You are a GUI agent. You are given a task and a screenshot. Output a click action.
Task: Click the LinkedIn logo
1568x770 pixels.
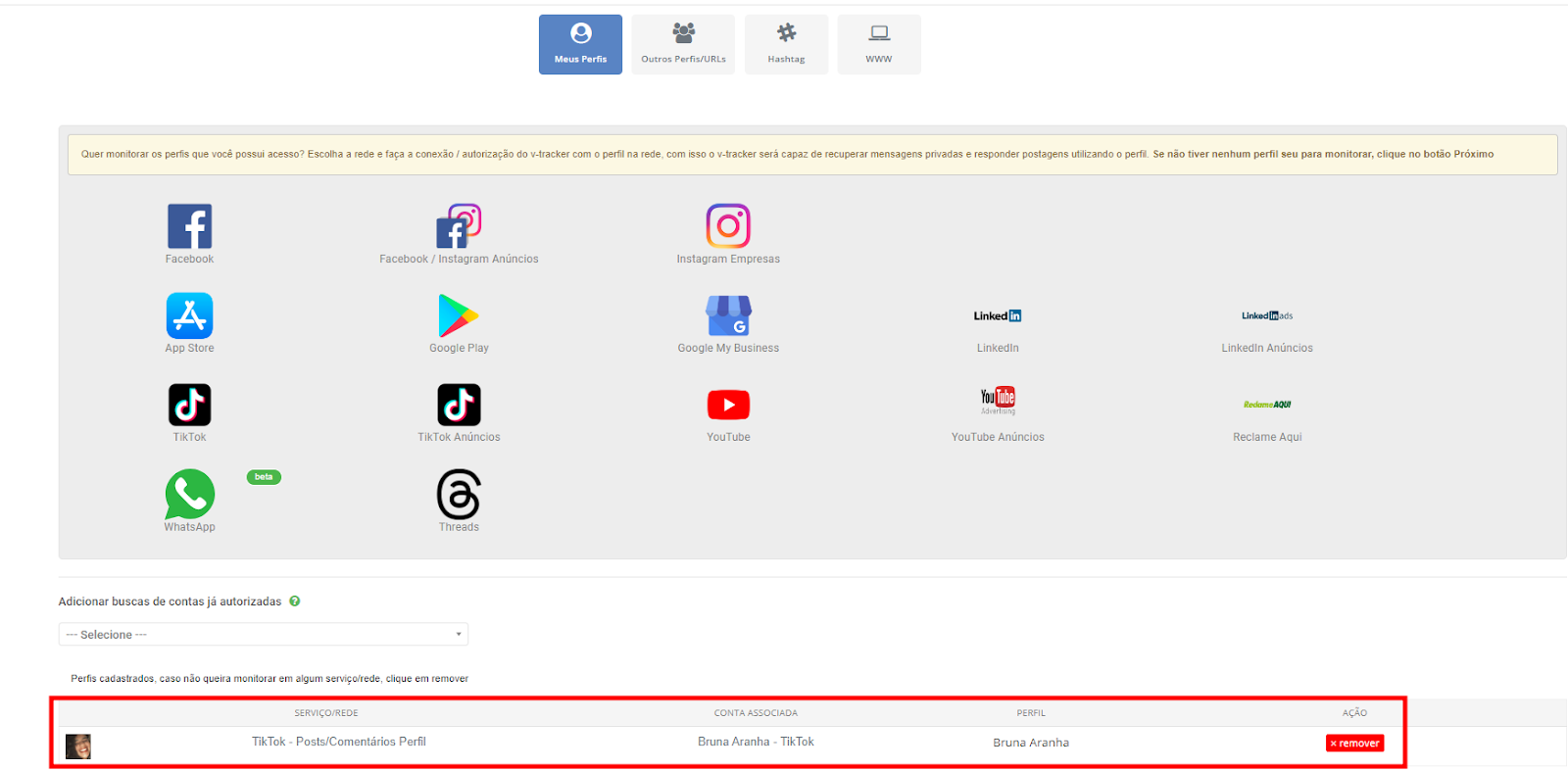[998, 315]
